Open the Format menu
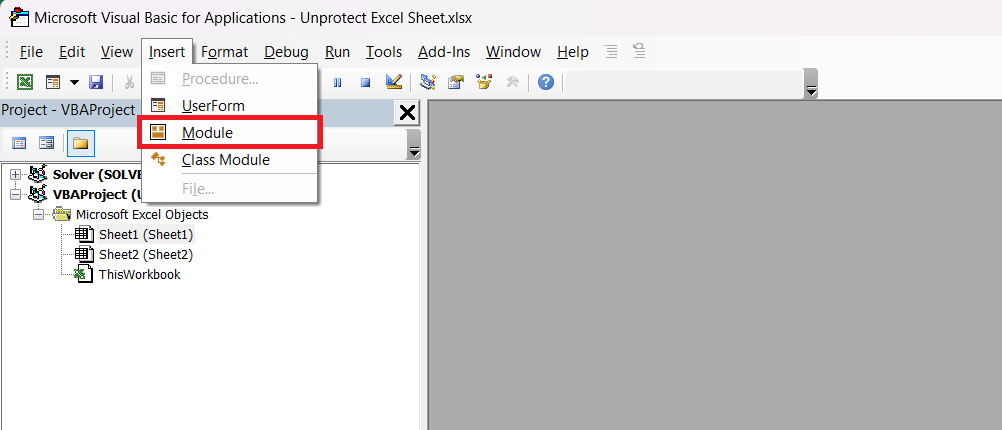 click(x=224, y=52)
